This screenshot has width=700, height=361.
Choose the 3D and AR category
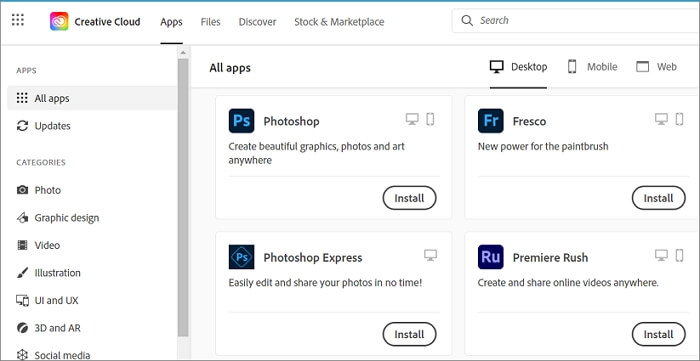[x=92, y=328]
